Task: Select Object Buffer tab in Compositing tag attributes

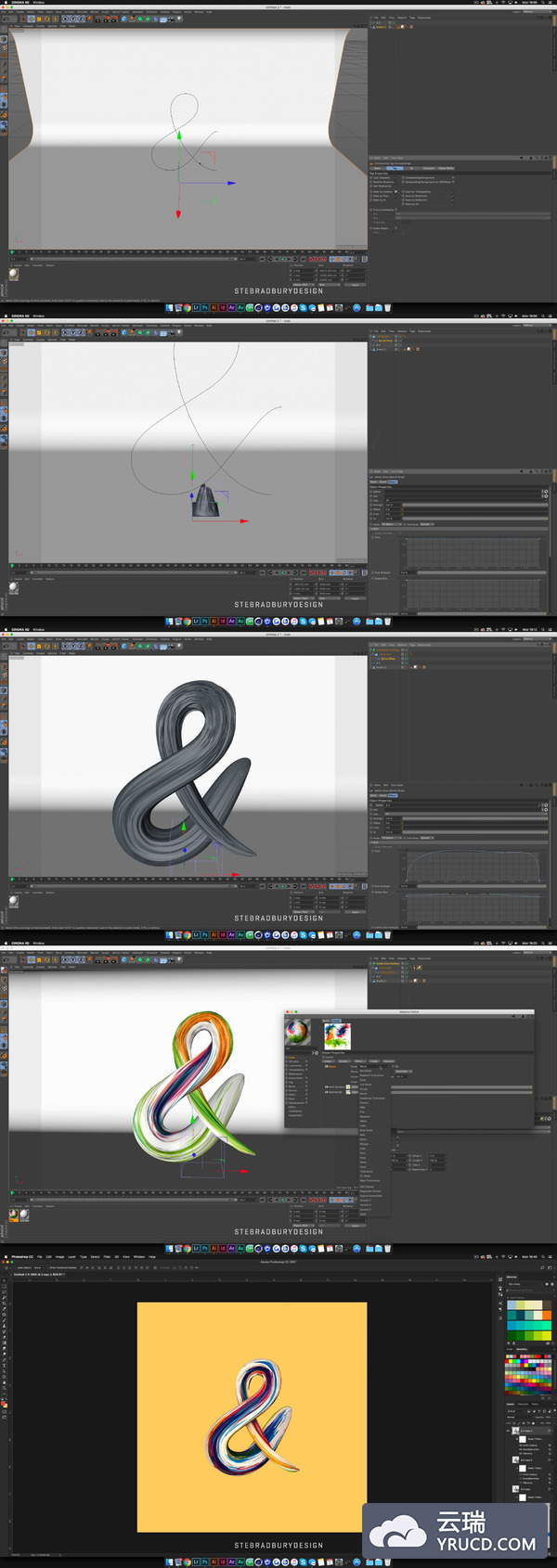Action: (x=446, y=168)
